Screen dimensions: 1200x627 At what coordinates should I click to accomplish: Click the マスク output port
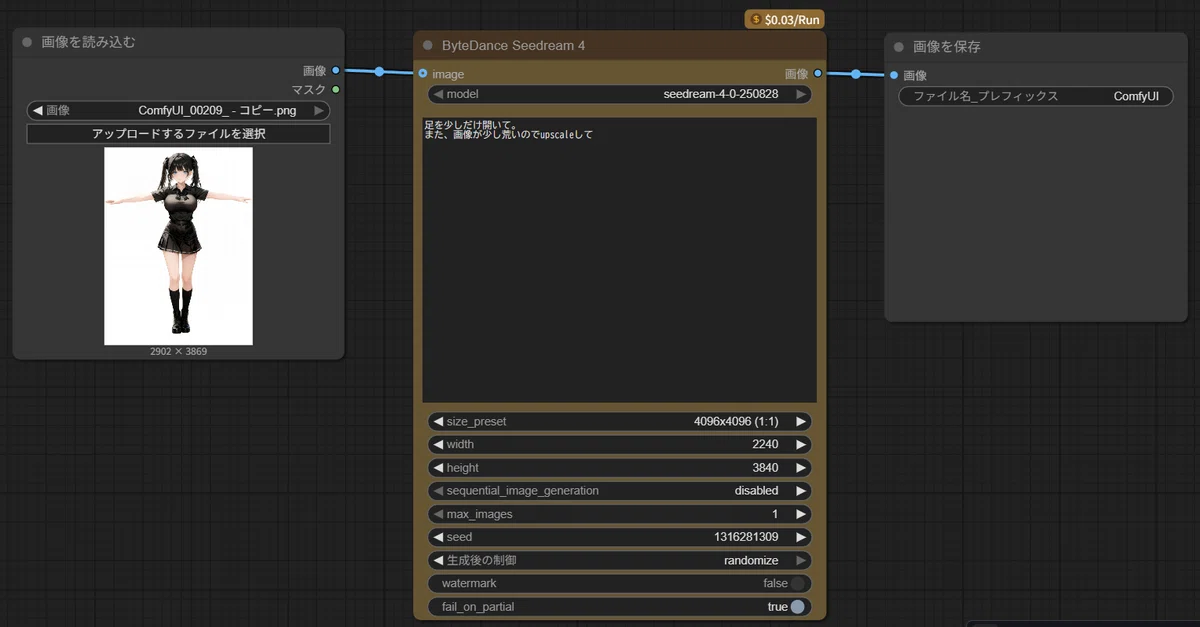335,89
